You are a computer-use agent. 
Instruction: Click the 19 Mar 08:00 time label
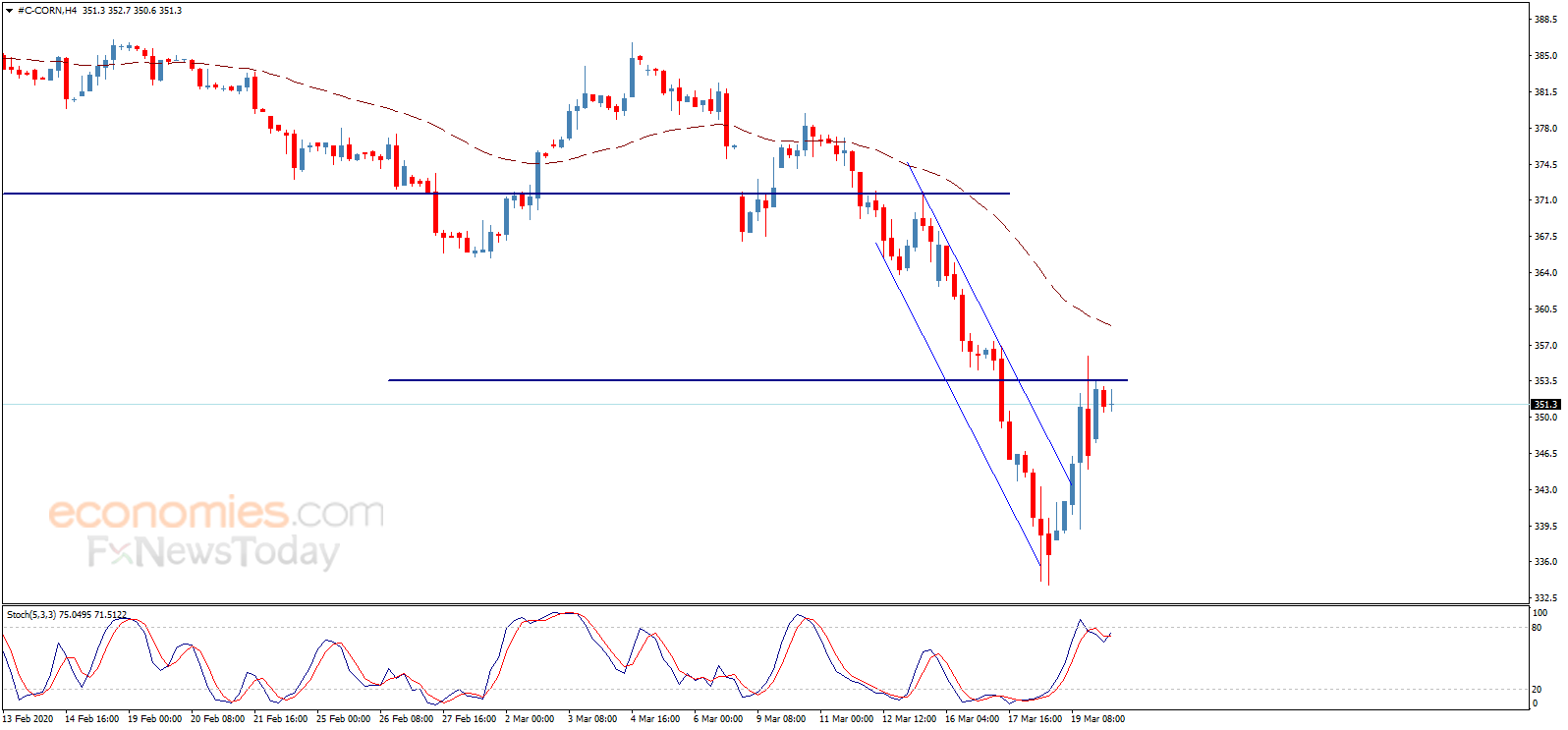(1097, 719)
